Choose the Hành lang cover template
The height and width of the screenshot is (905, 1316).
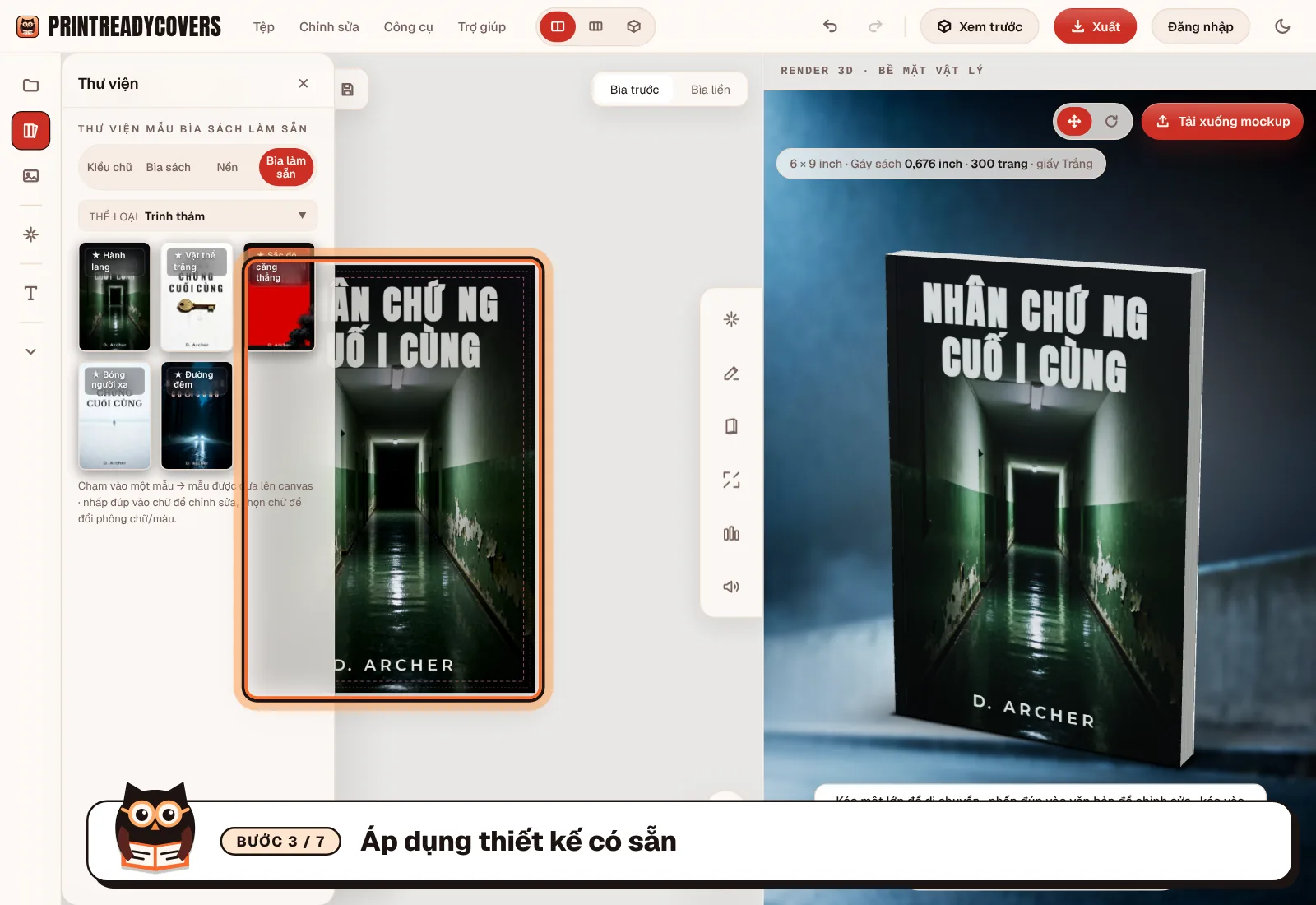click(114, 297)
